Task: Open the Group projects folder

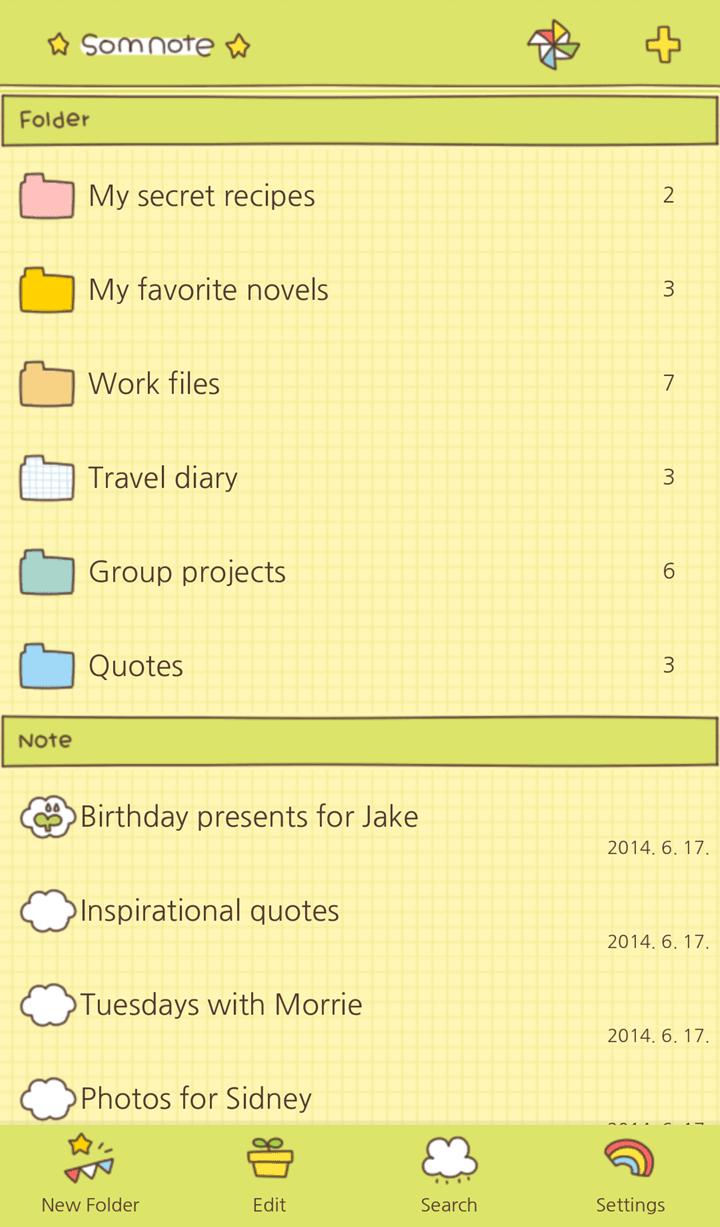Action: [187, 572]
